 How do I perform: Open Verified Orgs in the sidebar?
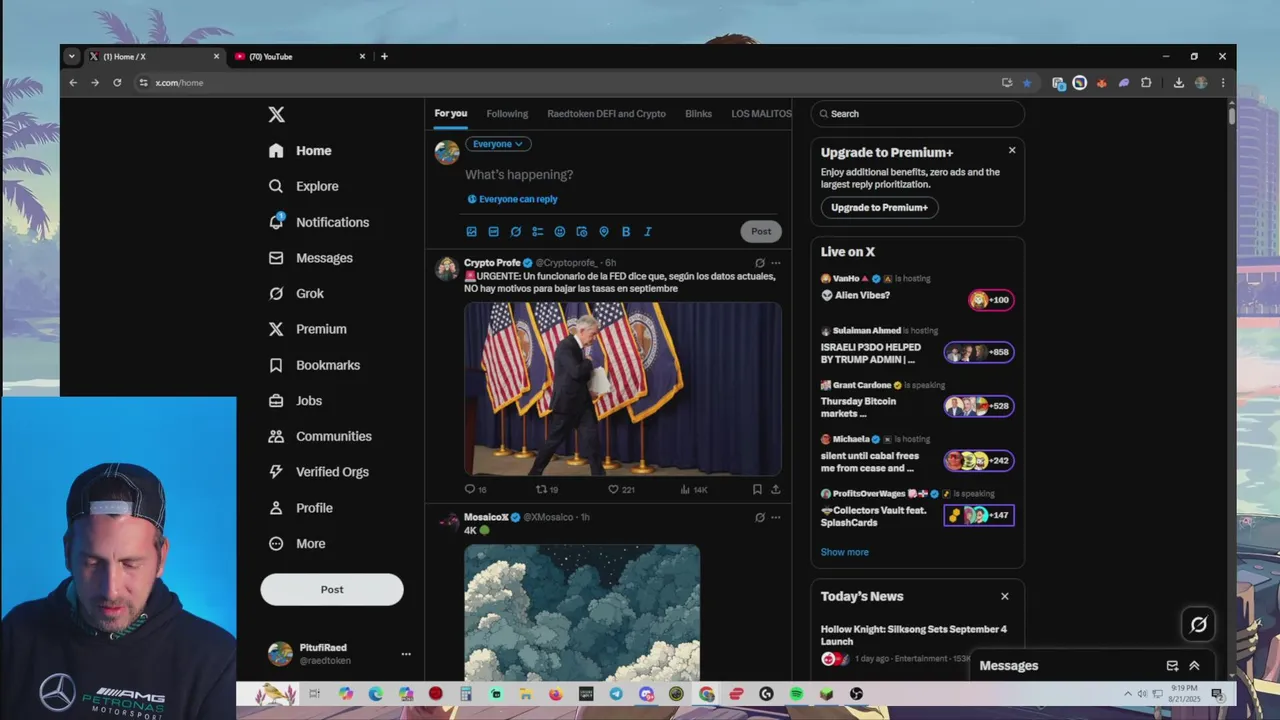point(319,472)
